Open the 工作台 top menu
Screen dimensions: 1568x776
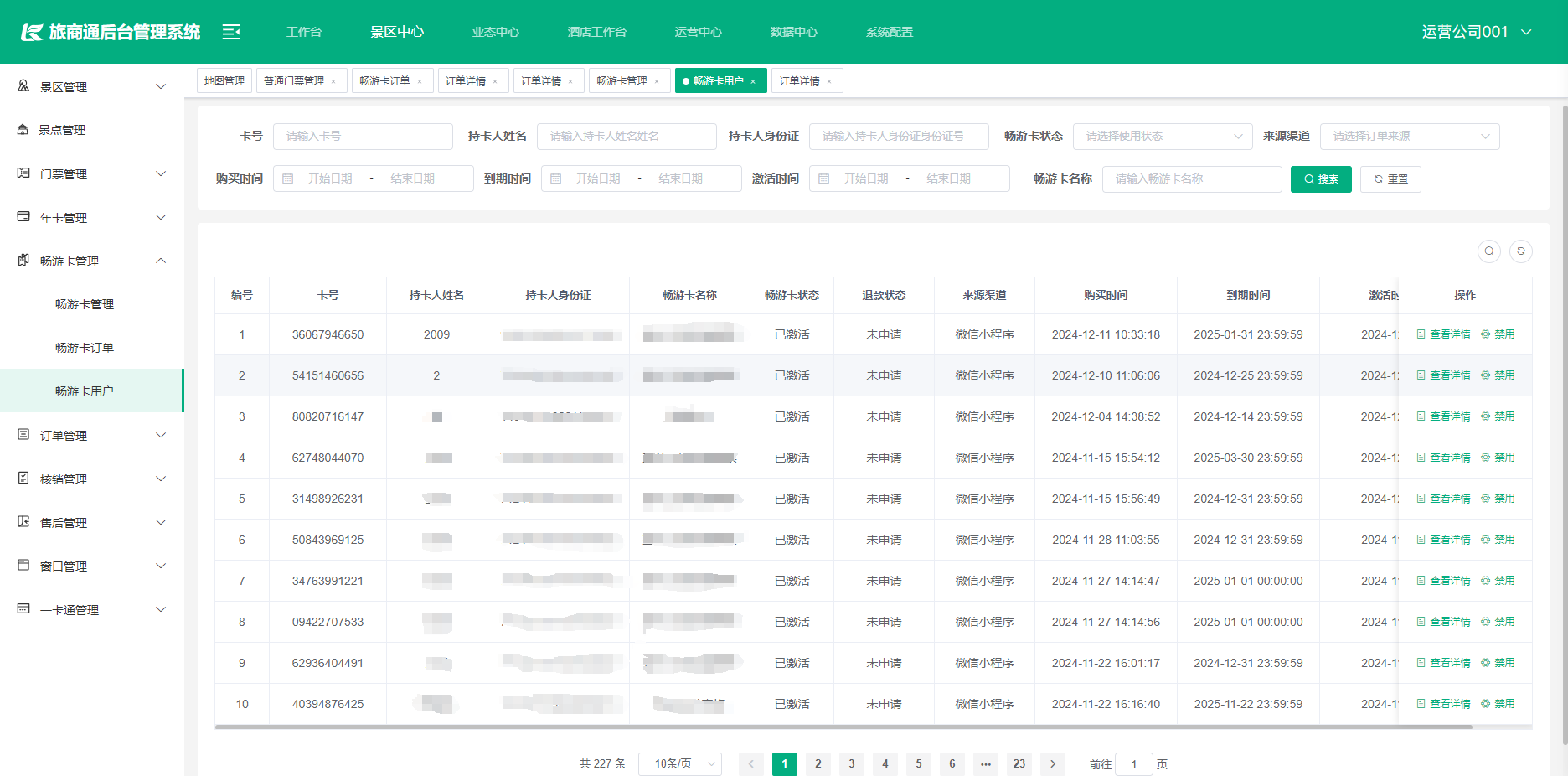304,32
